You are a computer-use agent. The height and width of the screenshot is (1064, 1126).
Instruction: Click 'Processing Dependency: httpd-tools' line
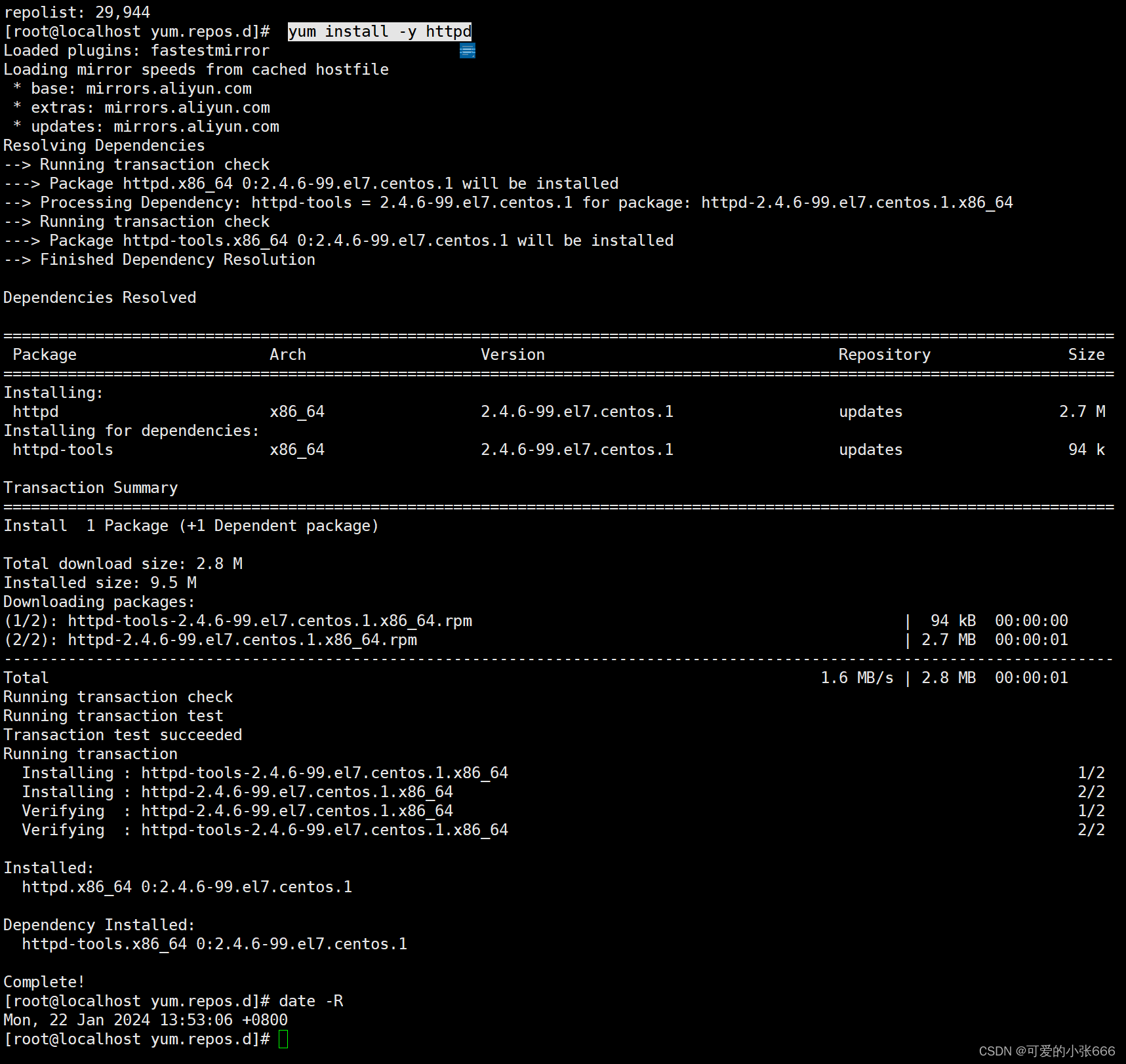point(508,203)
